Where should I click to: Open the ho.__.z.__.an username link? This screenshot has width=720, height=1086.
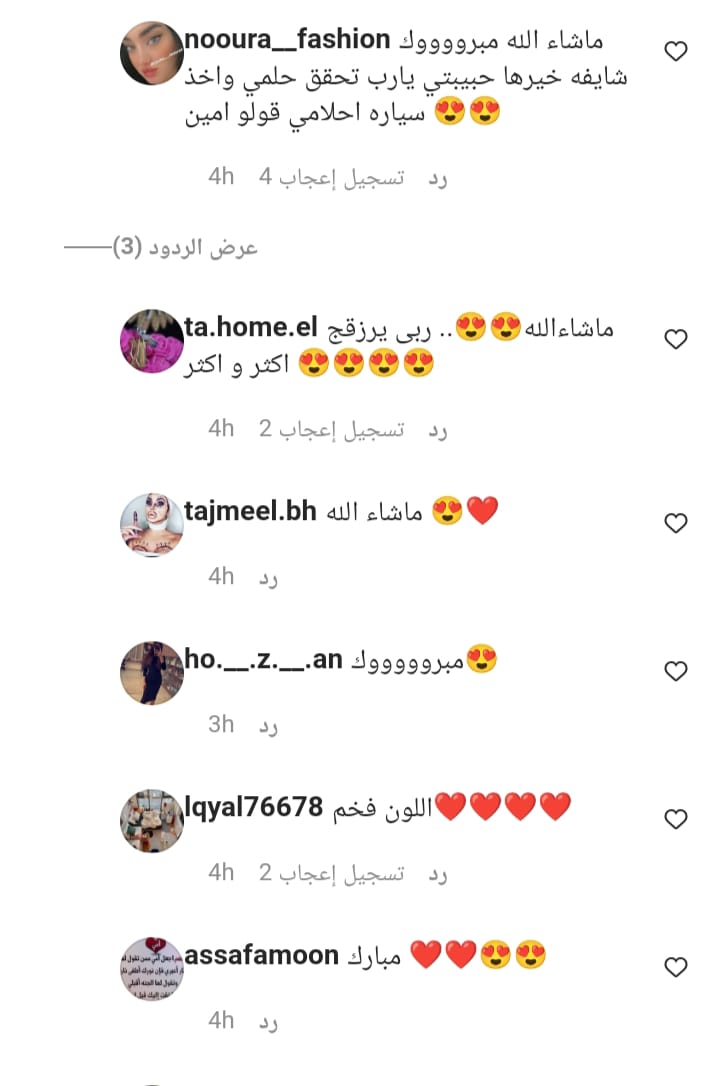pos(264,659)
